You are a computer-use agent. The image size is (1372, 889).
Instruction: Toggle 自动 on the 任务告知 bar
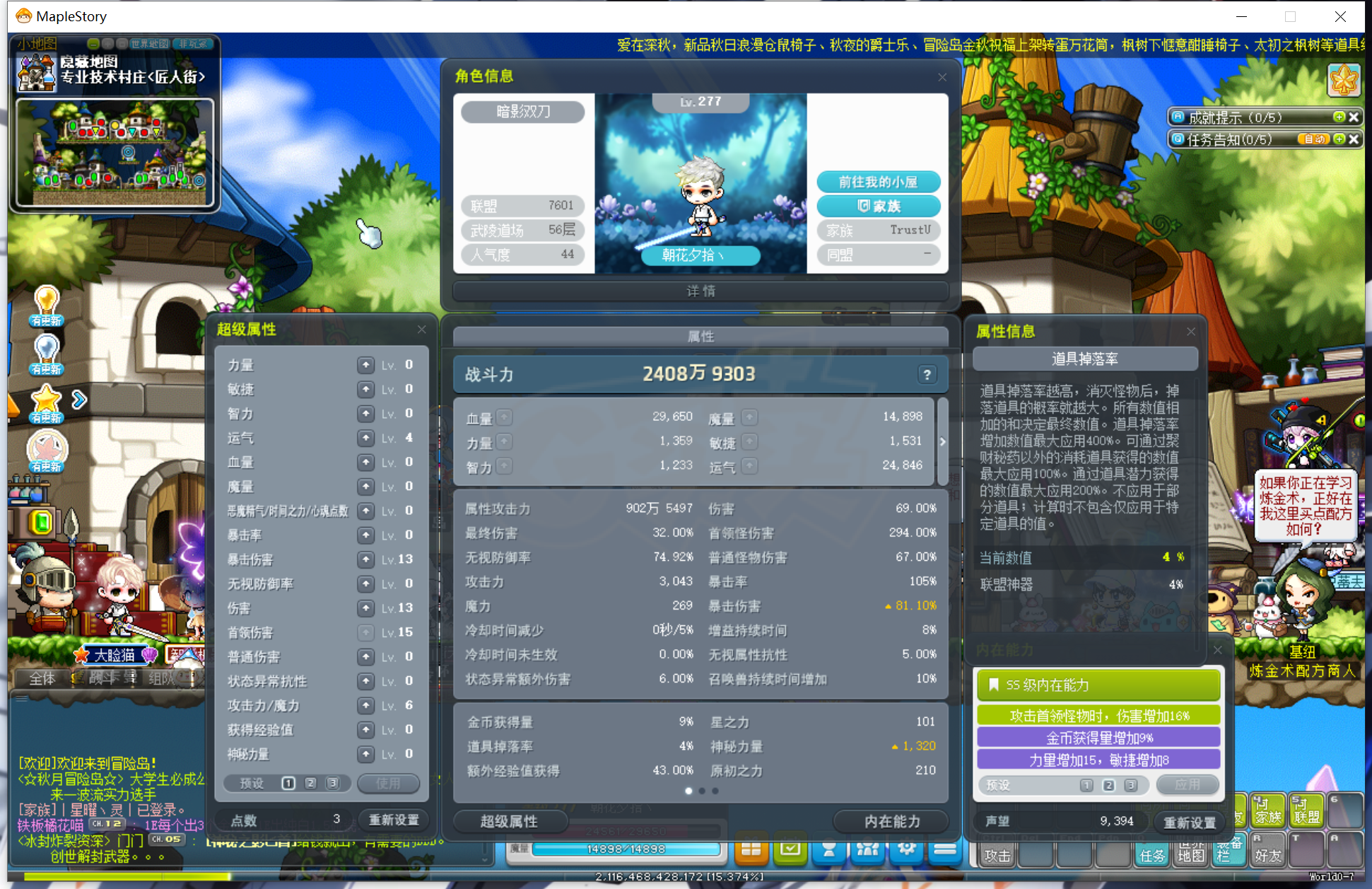click(x=1314, y=139)
